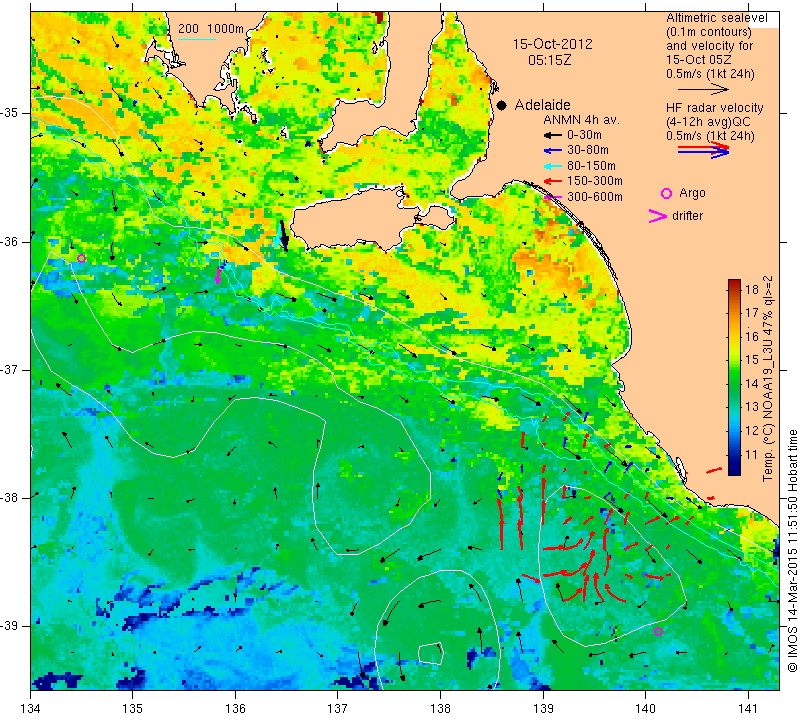This screenshot has width=800, height=720.
Task: Click the longitude label 135 on bottom axis
Action: pos(133,708)
